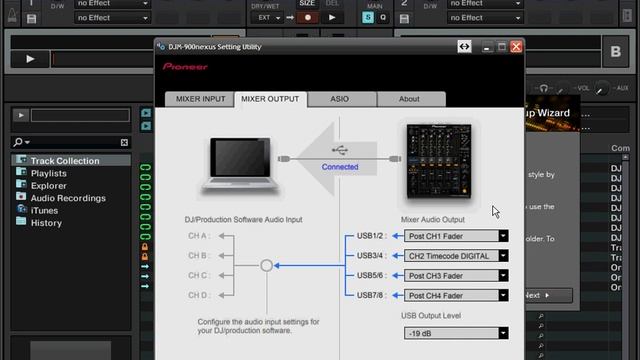Play the preview player in browser

pos(20,116)
